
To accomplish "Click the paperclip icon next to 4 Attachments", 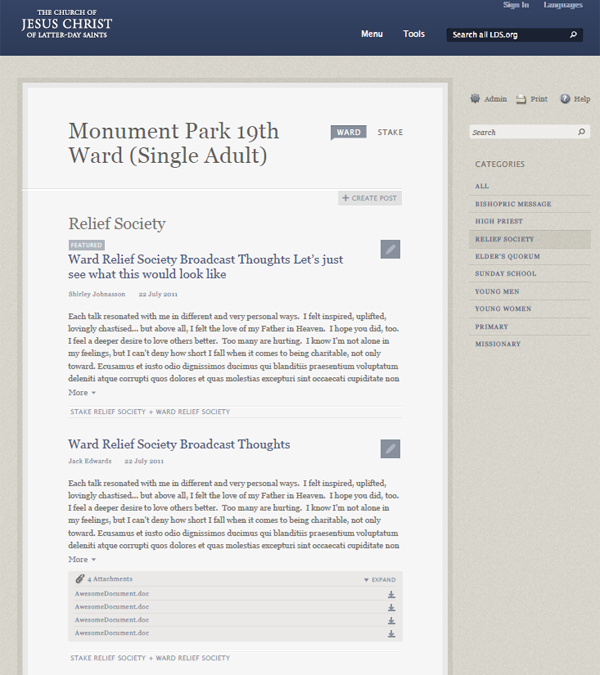I will 80,579.
